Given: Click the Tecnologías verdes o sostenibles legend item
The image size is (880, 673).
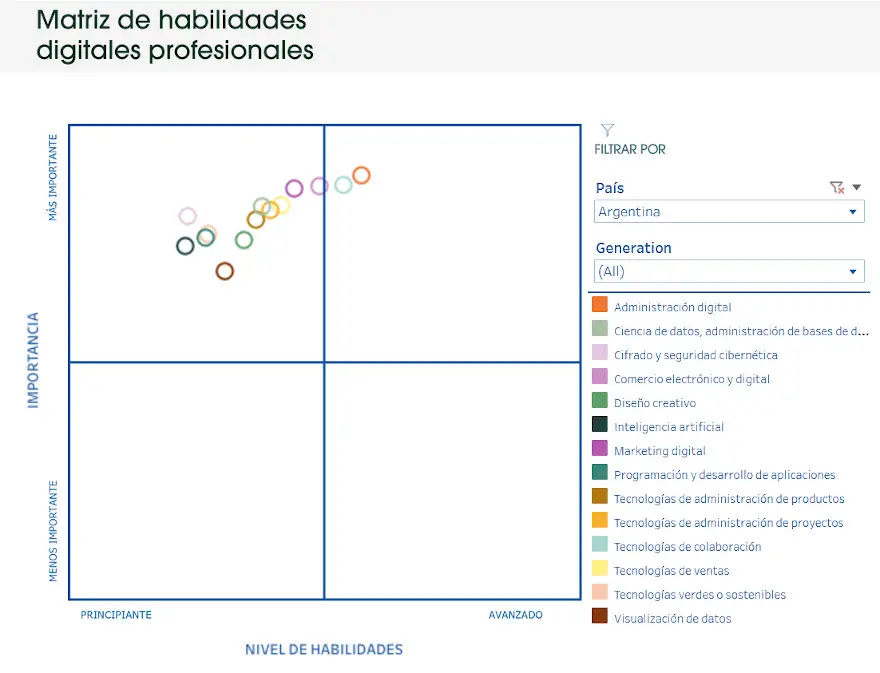Looking at the screenshot, I should [699, 595].
